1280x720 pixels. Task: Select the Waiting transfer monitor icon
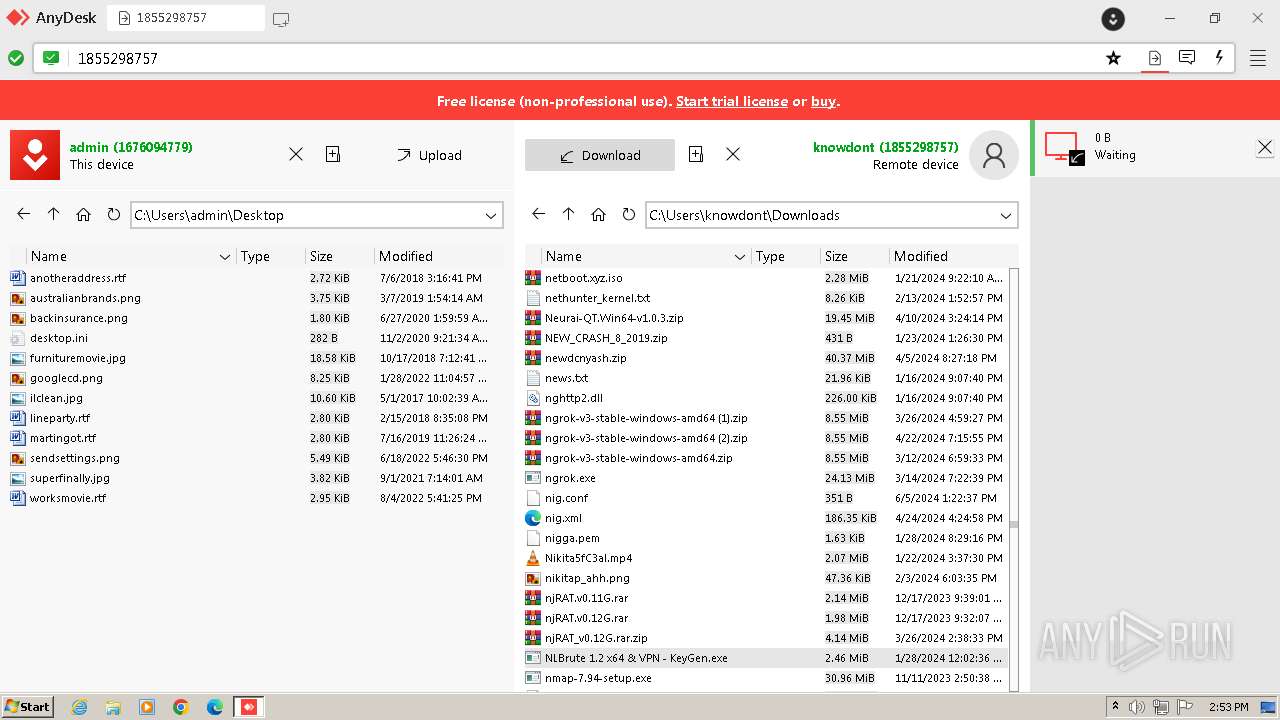[1064, 148]
